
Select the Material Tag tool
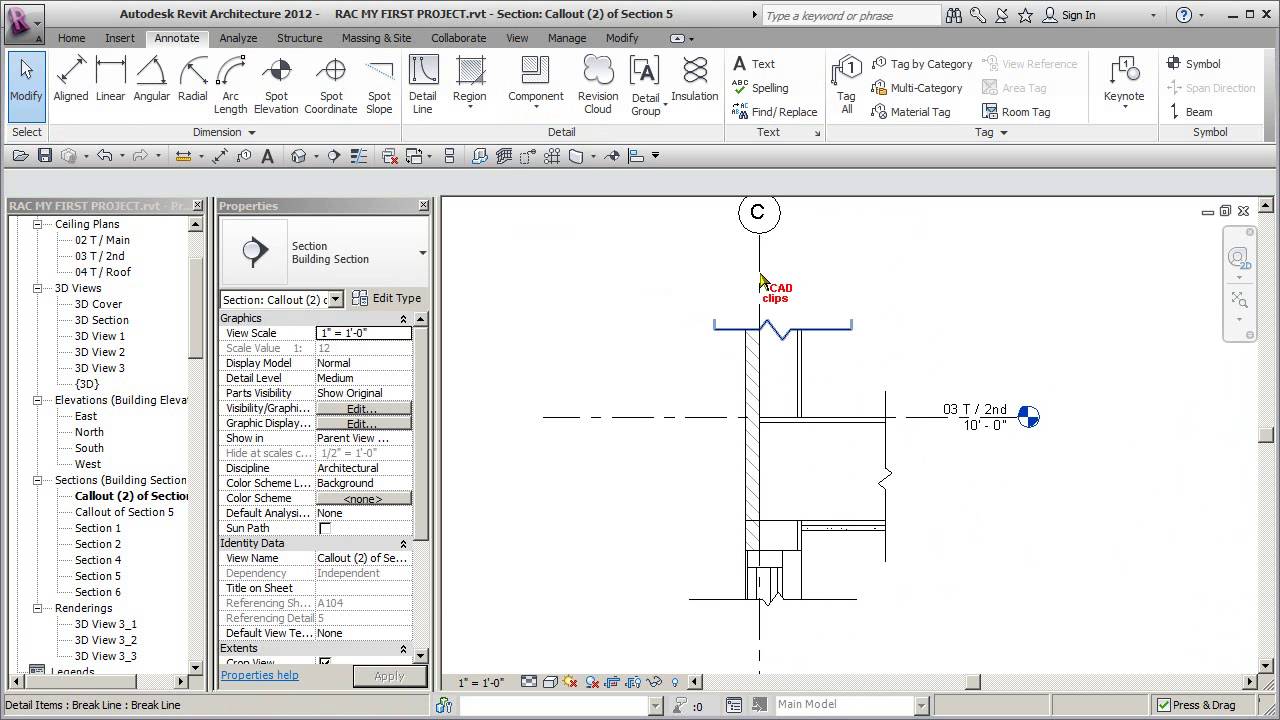911,112
